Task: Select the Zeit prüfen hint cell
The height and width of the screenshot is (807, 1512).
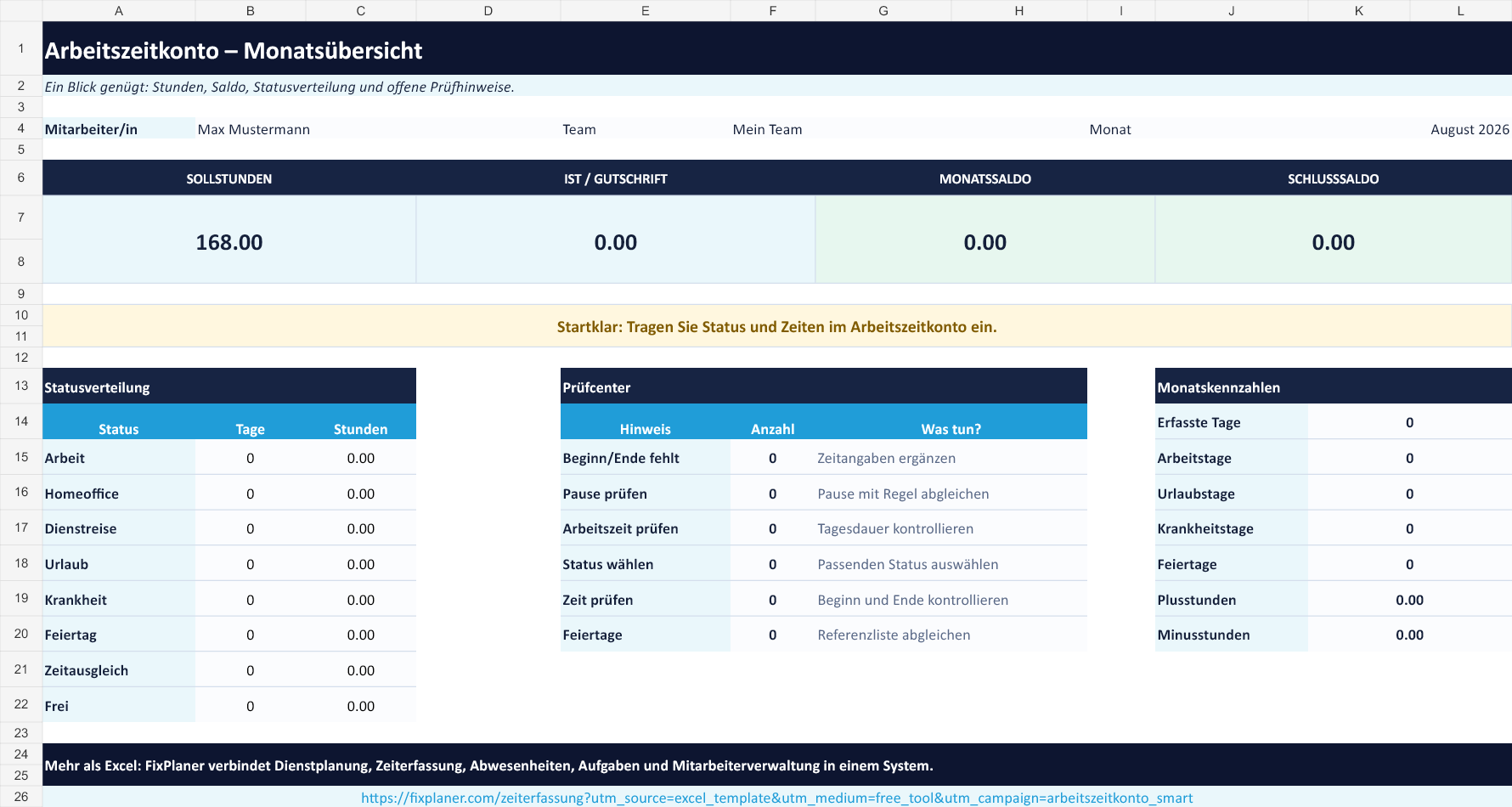Action: [x=646, y=600]
